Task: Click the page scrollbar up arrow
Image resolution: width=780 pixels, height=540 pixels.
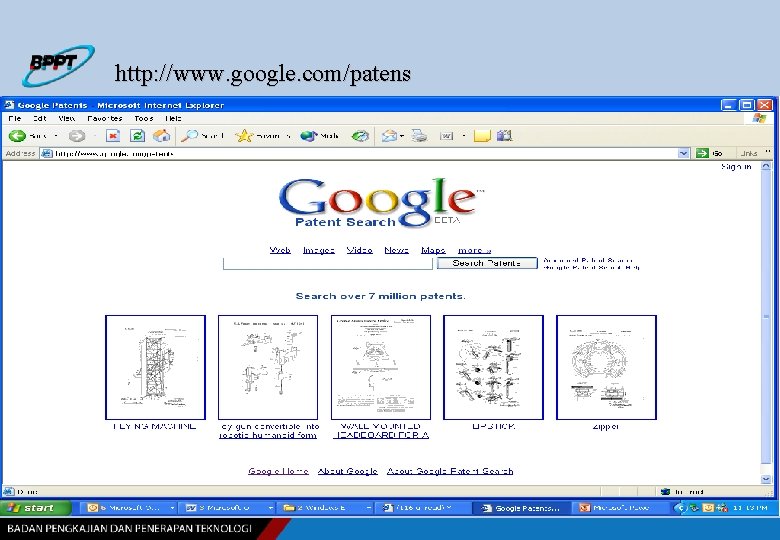Action: pos(767,167)
